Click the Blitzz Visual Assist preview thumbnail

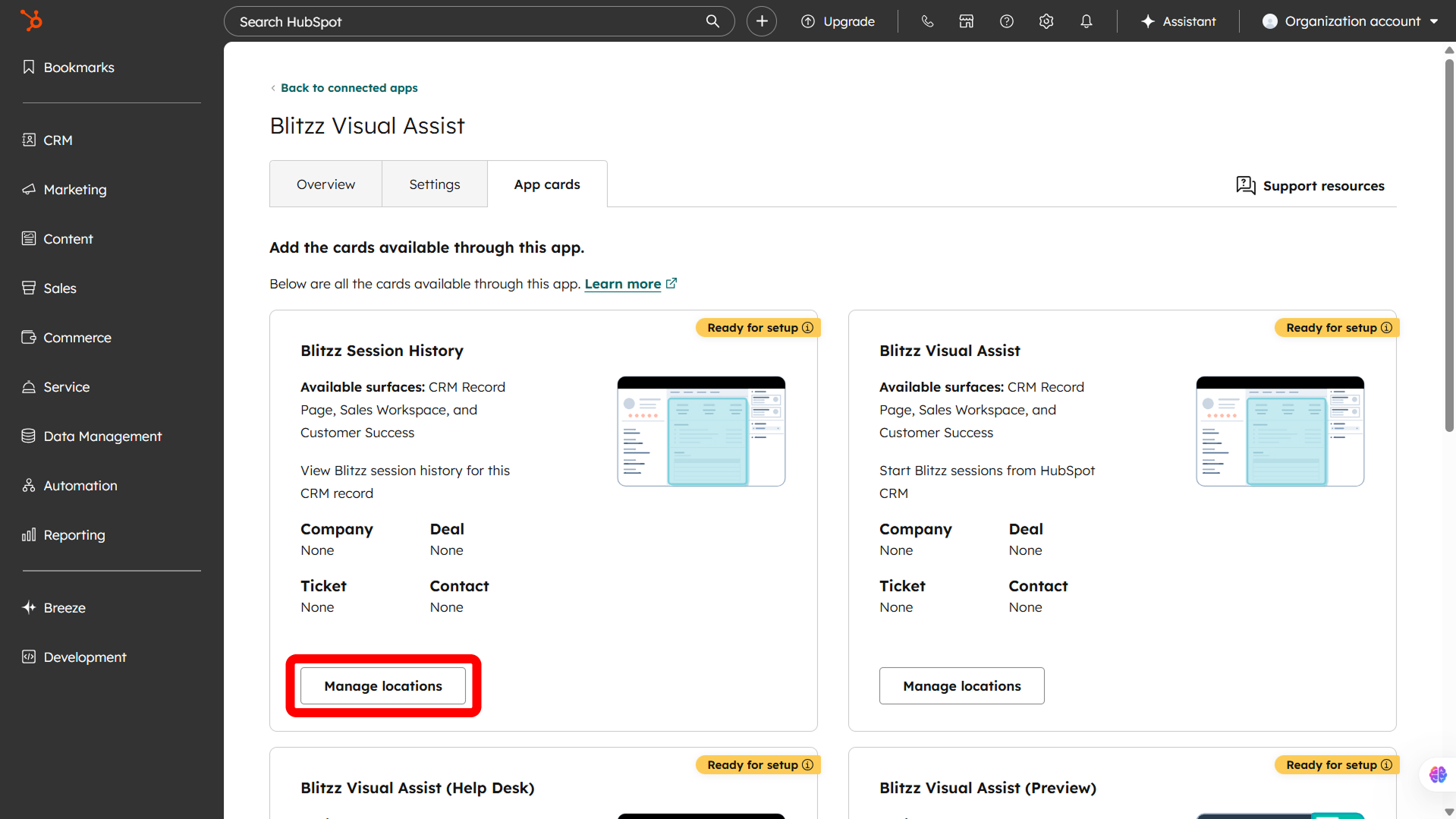[x=1280, y=431]
